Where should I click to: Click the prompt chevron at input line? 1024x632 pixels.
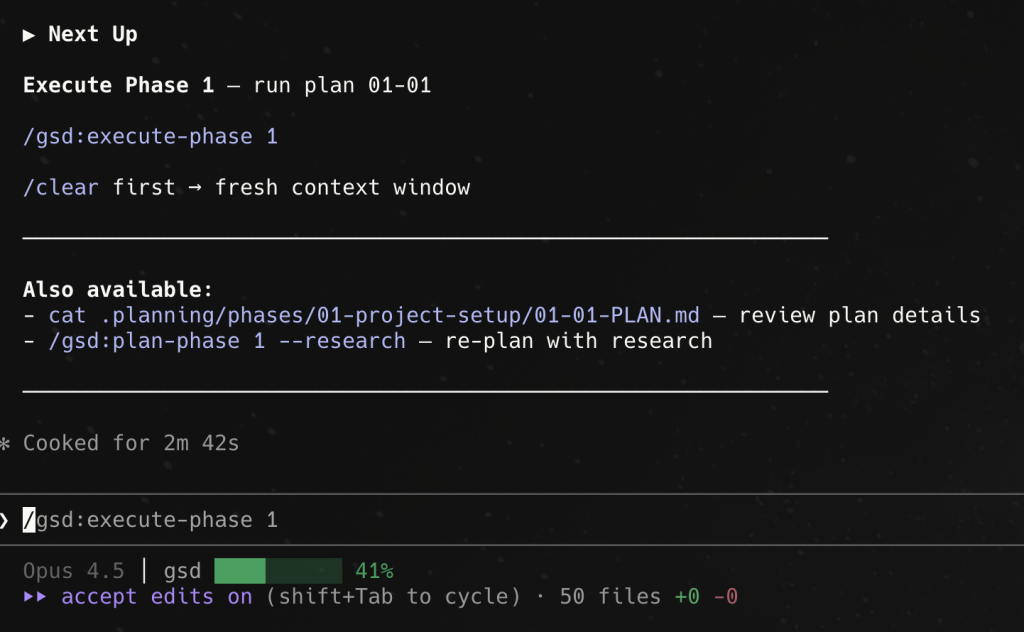click(5, 520)
